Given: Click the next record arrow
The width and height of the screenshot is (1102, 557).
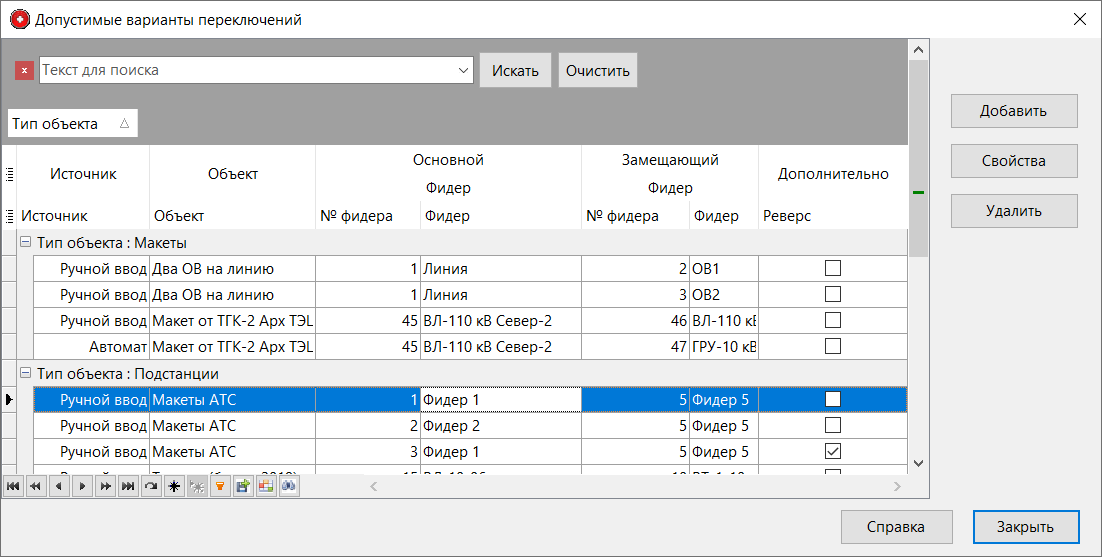Looking at the screenshot, I should coord(82,486).
